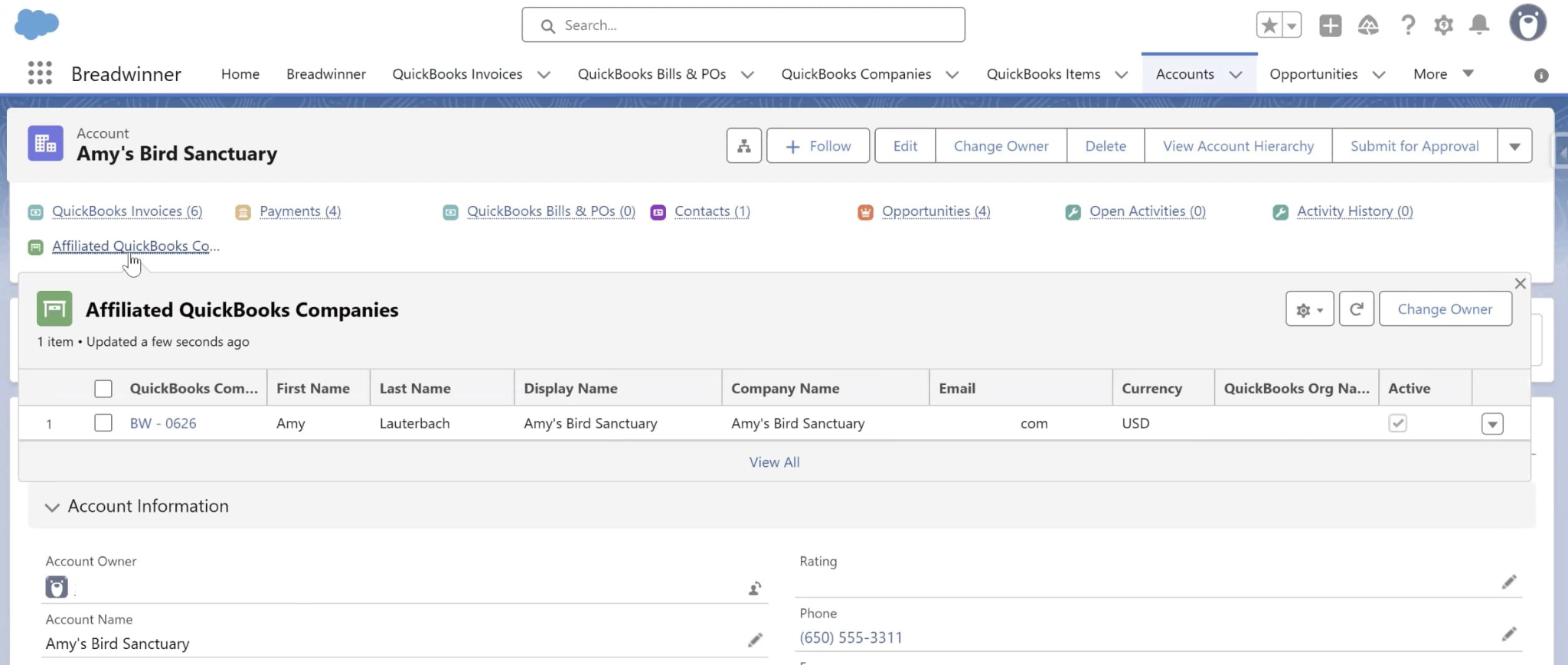This screenshot has width=1568, height=665.
Task: Collapse the Account Information section
Action: pos(51,507)
